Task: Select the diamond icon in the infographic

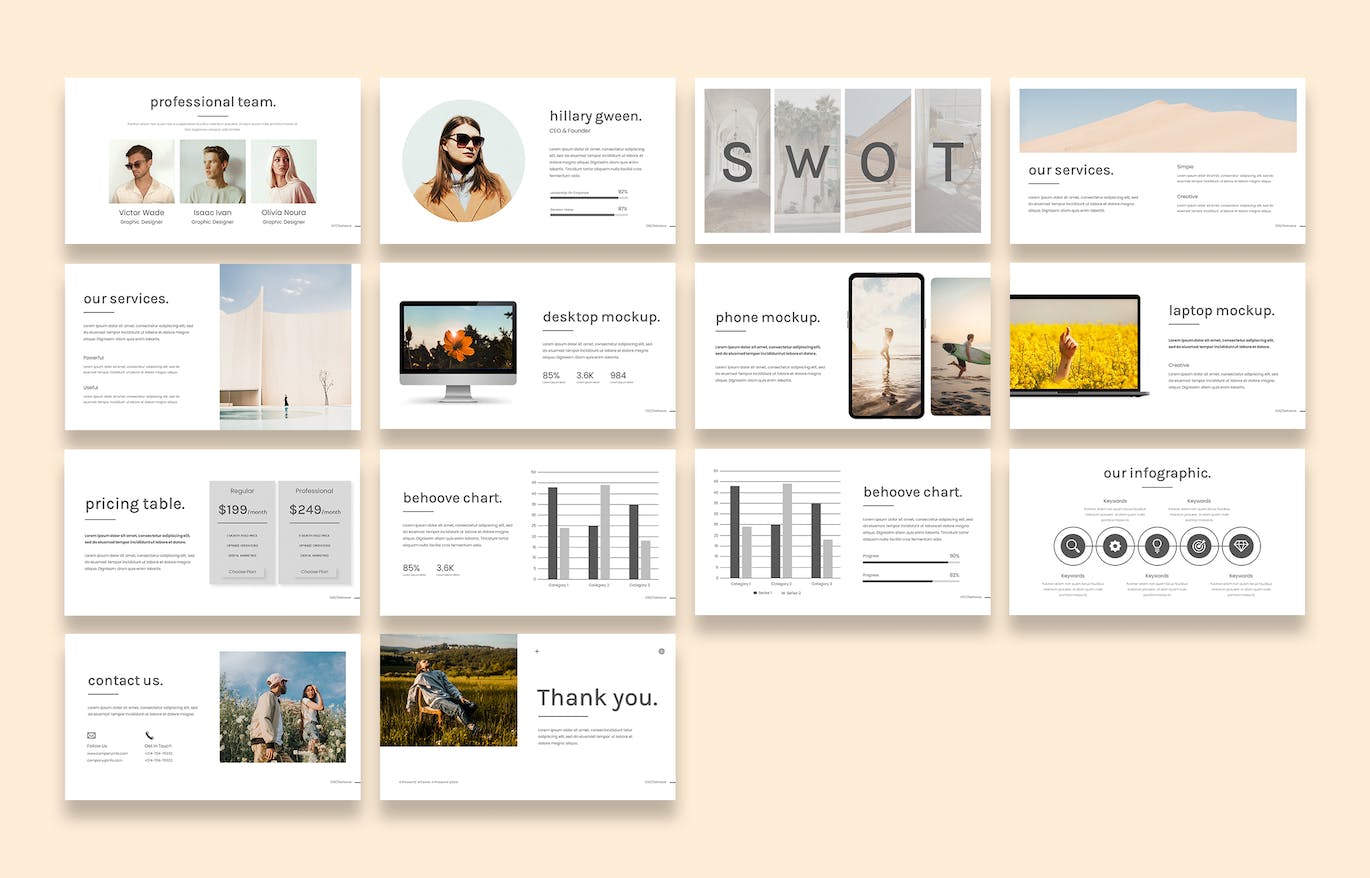Action: (1241, 546)
